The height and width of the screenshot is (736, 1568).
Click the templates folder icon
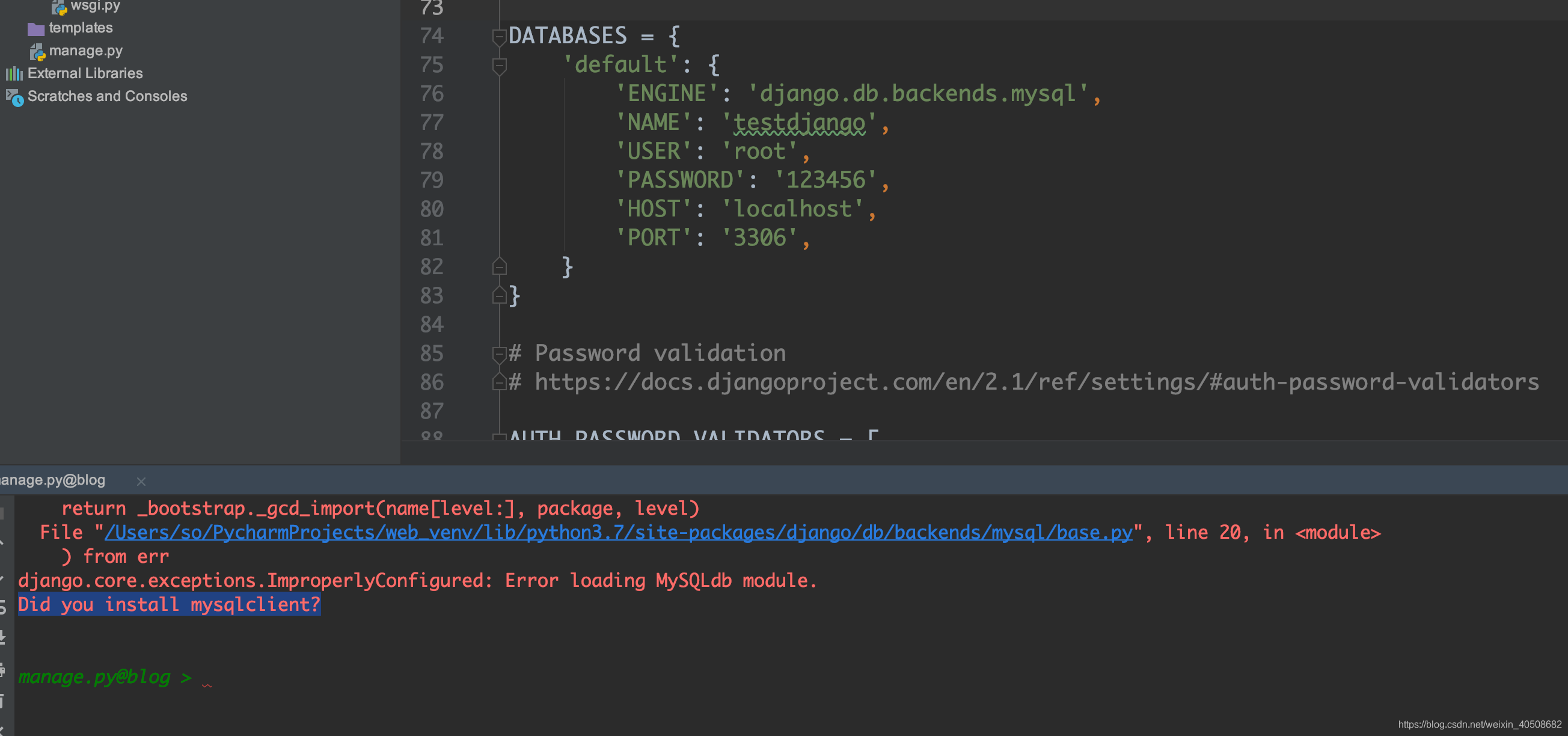tap(36, 29)
